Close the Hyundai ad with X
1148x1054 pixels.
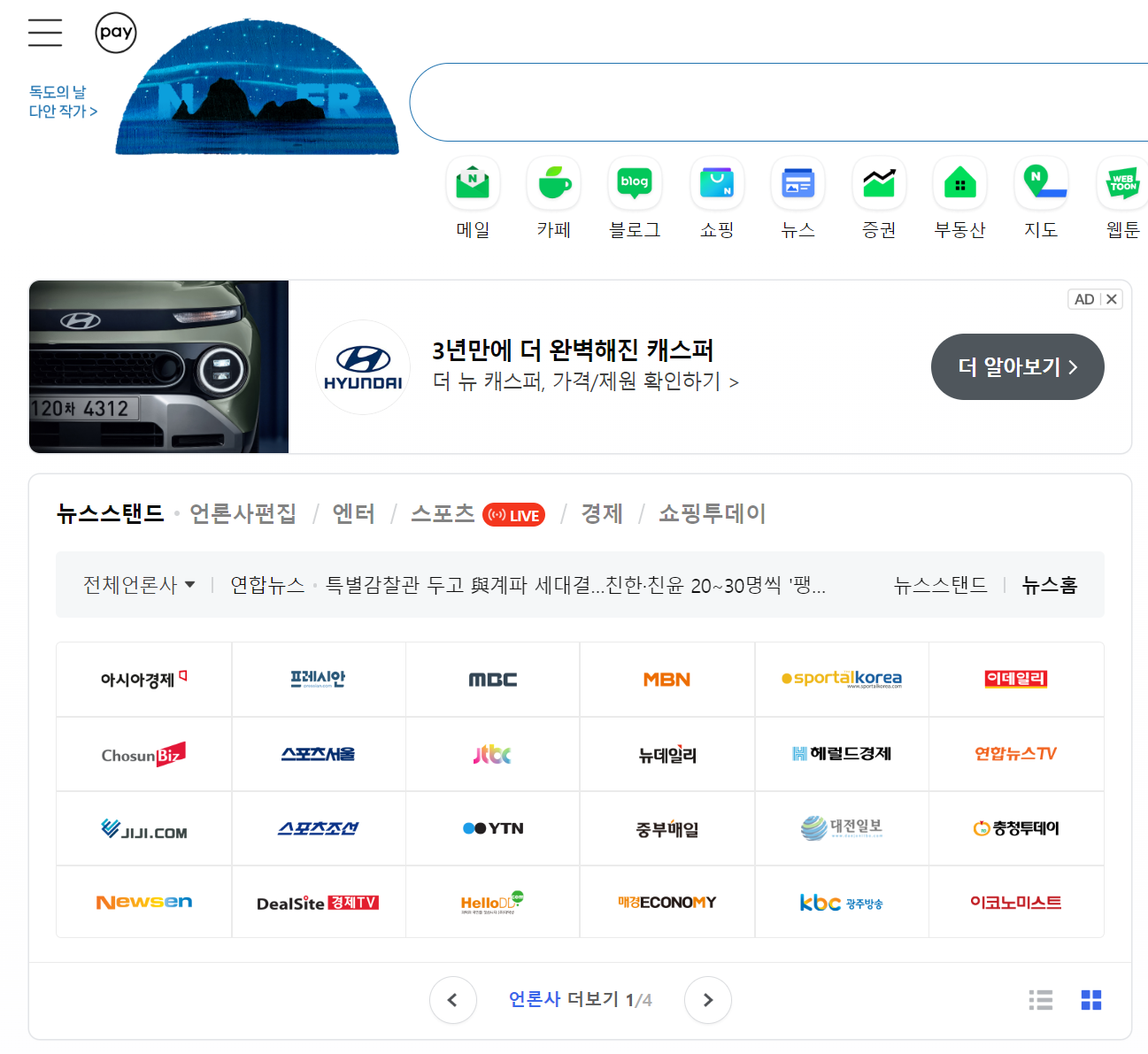[x=1112, y=299]
